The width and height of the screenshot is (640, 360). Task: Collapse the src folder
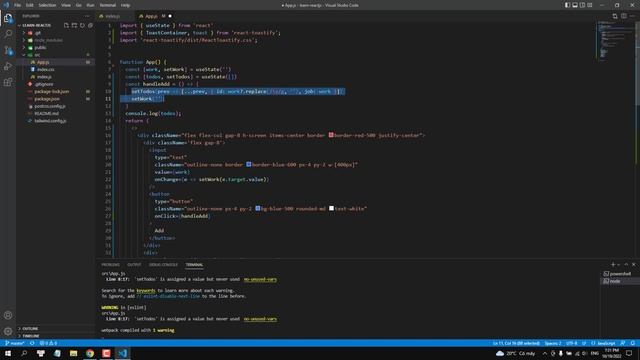(37, 55)
